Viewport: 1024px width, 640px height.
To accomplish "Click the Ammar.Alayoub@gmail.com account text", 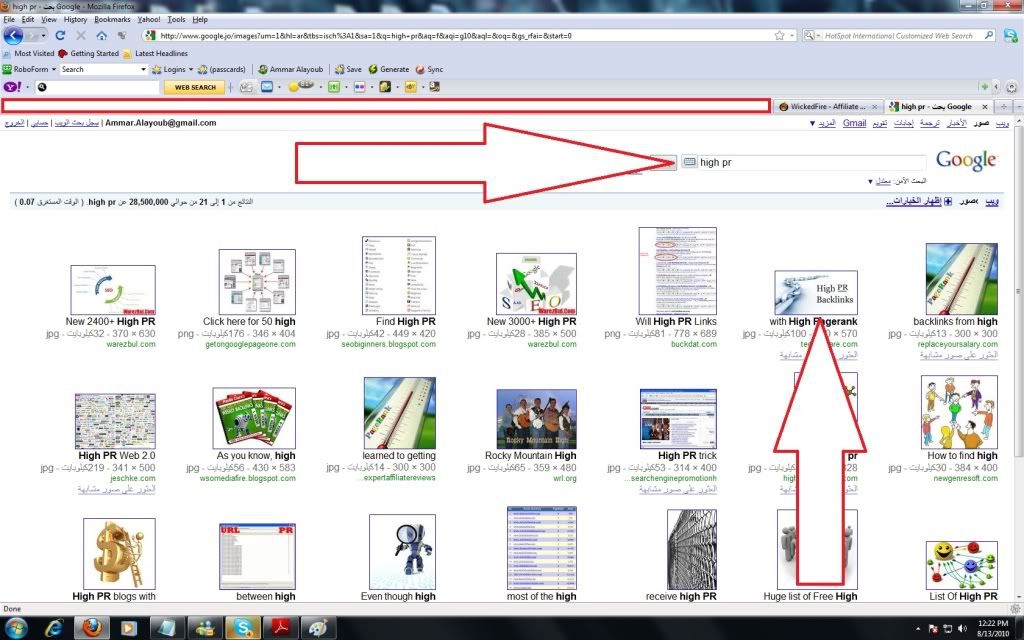I will (161, 123).
